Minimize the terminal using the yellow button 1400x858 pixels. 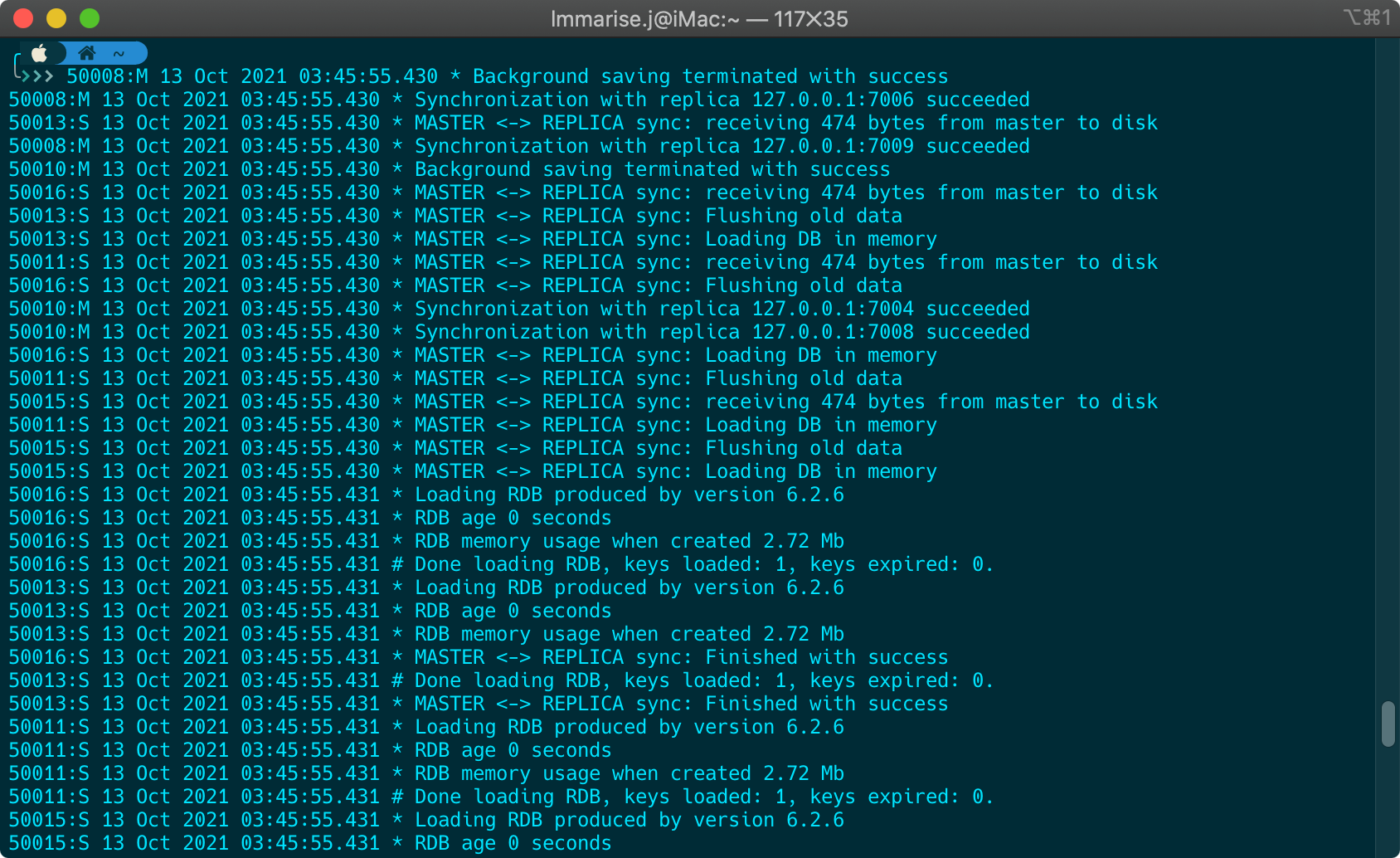click(56, 18)
